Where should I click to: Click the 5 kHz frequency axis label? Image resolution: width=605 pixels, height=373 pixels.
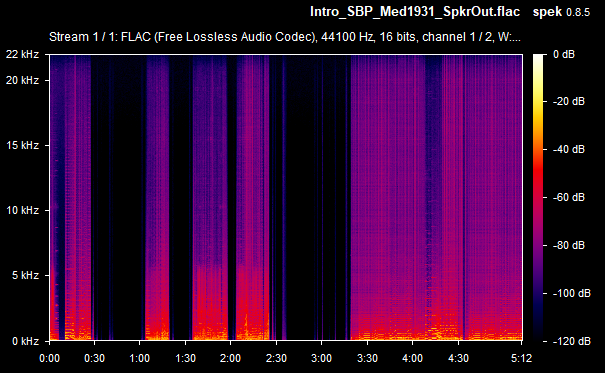[25, 275]
